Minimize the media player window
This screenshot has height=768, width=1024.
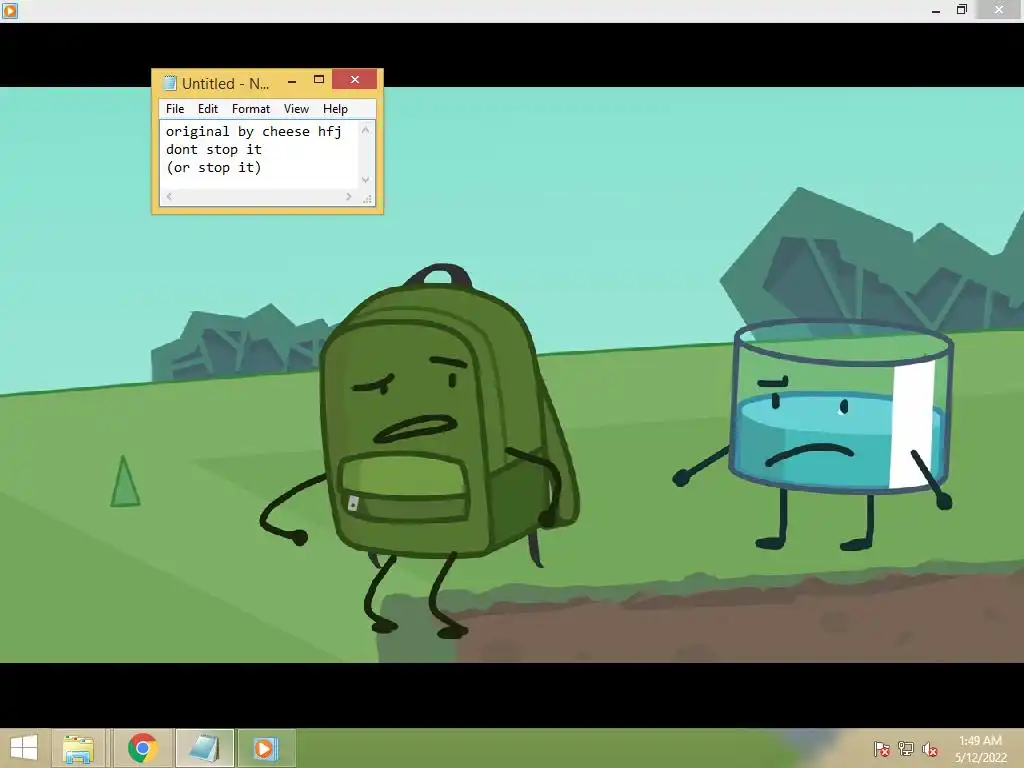tap(936, 10)
